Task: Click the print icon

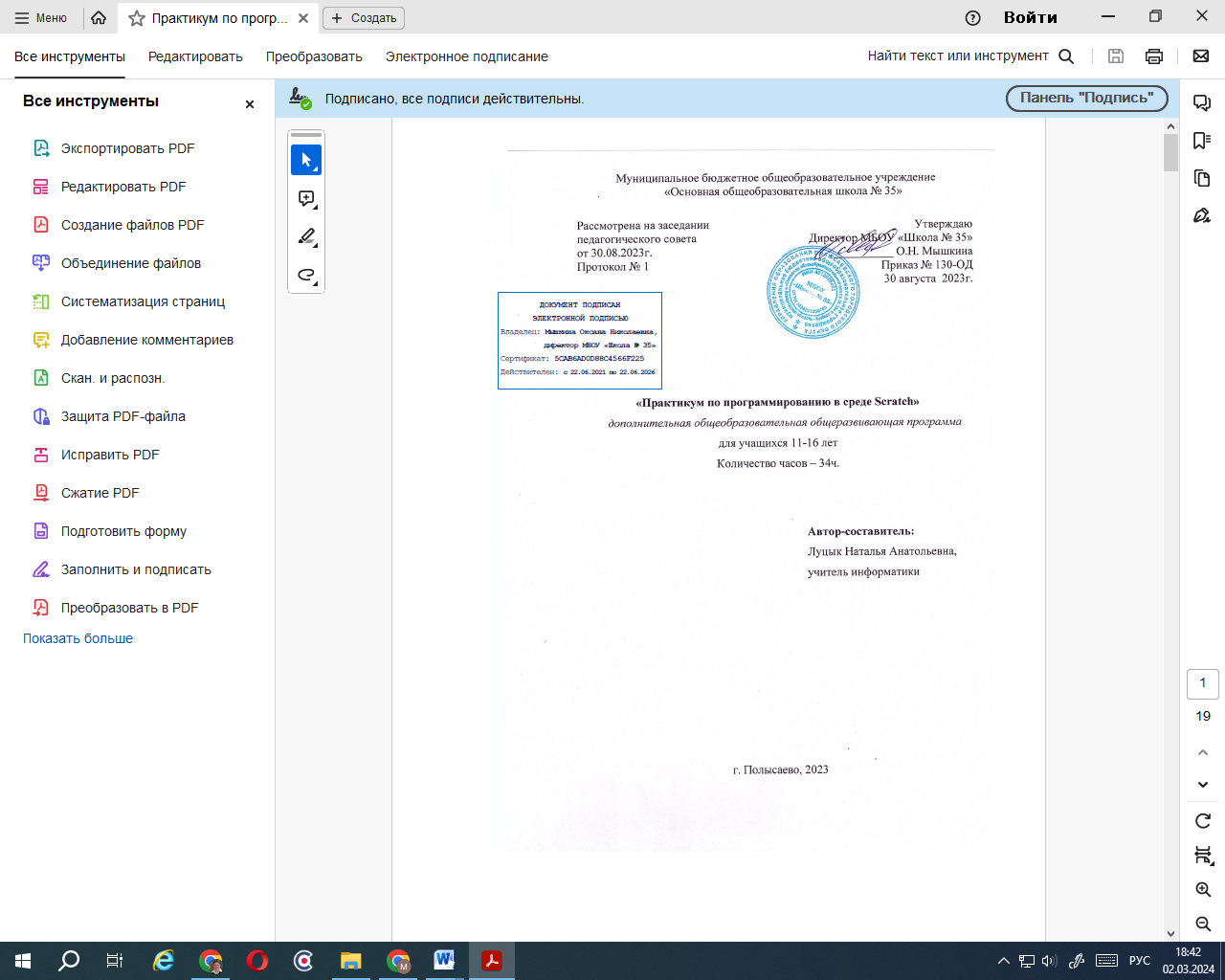Action: (1154, 56)
